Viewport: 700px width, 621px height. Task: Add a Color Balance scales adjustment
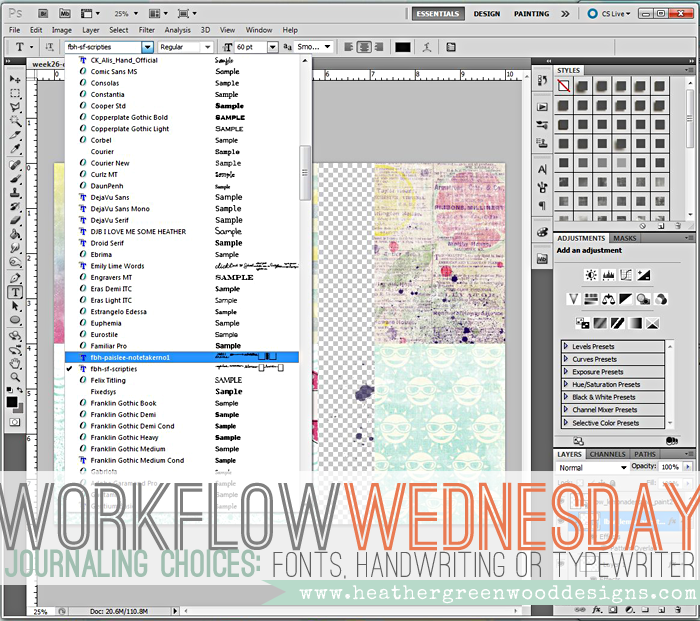click(x=608, y=299)
